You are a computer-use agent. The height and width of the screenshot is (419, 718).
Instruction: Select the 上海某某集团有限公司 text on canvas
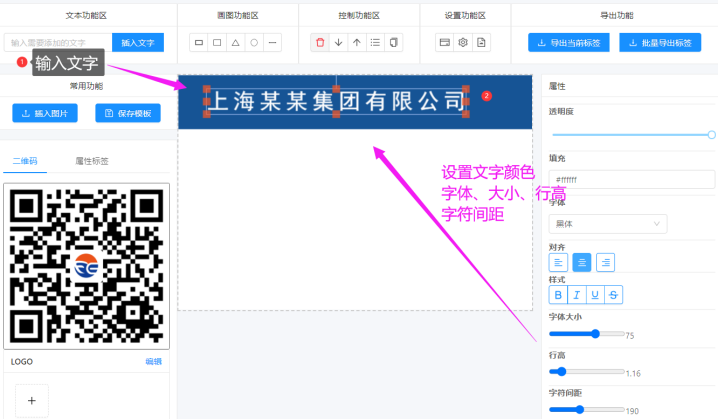click(336, 101)
